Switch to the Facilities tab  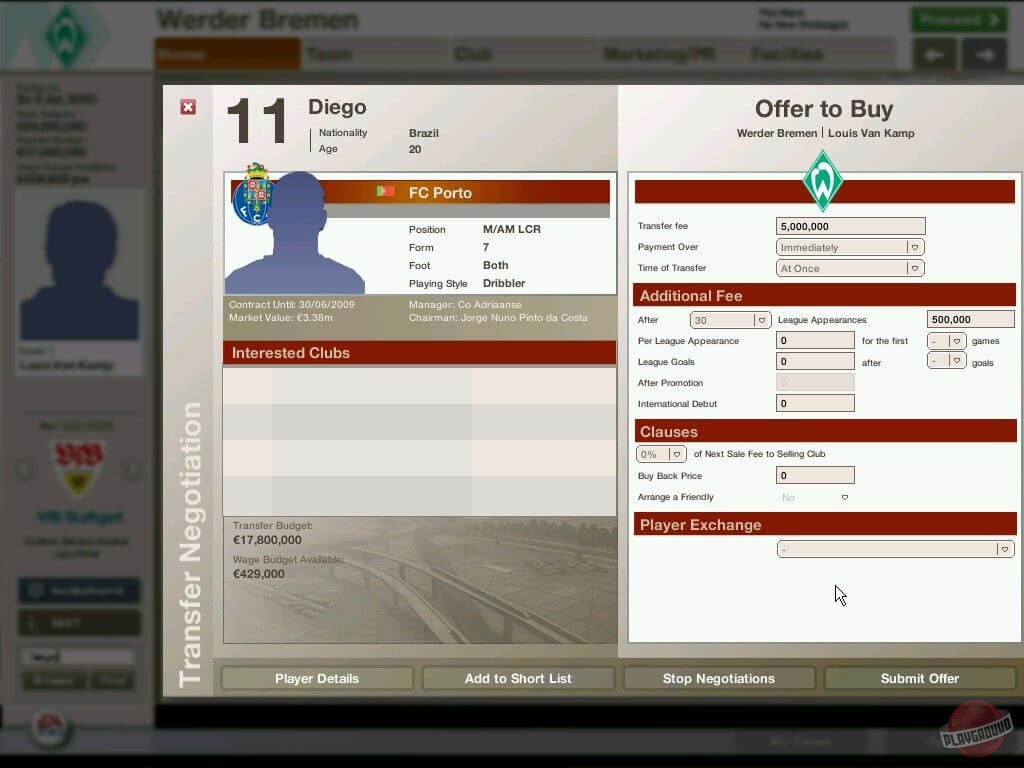pos(786,54)
